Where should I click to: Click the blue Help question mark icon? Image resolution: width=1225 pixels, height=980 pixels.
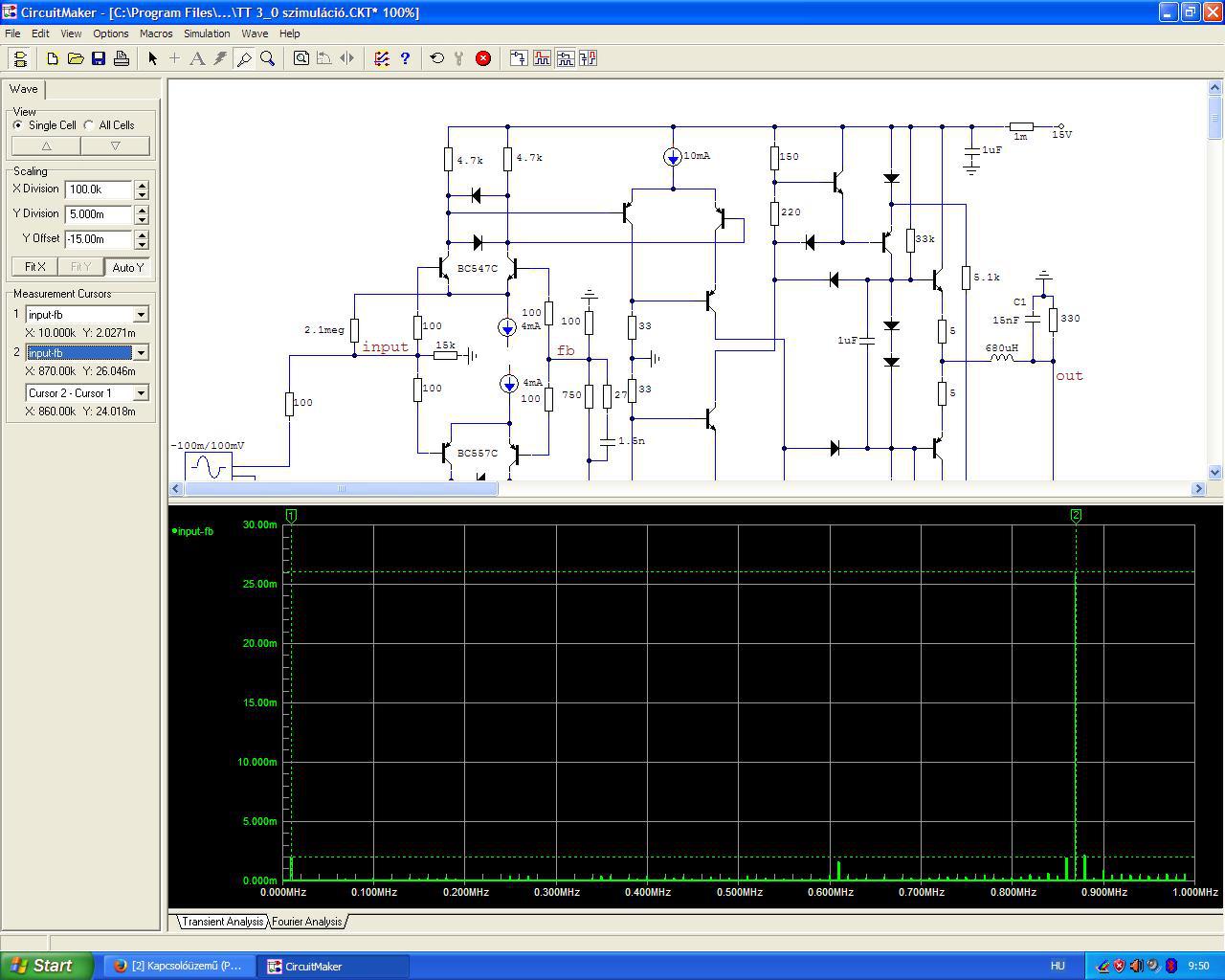[x=405, y=58]
